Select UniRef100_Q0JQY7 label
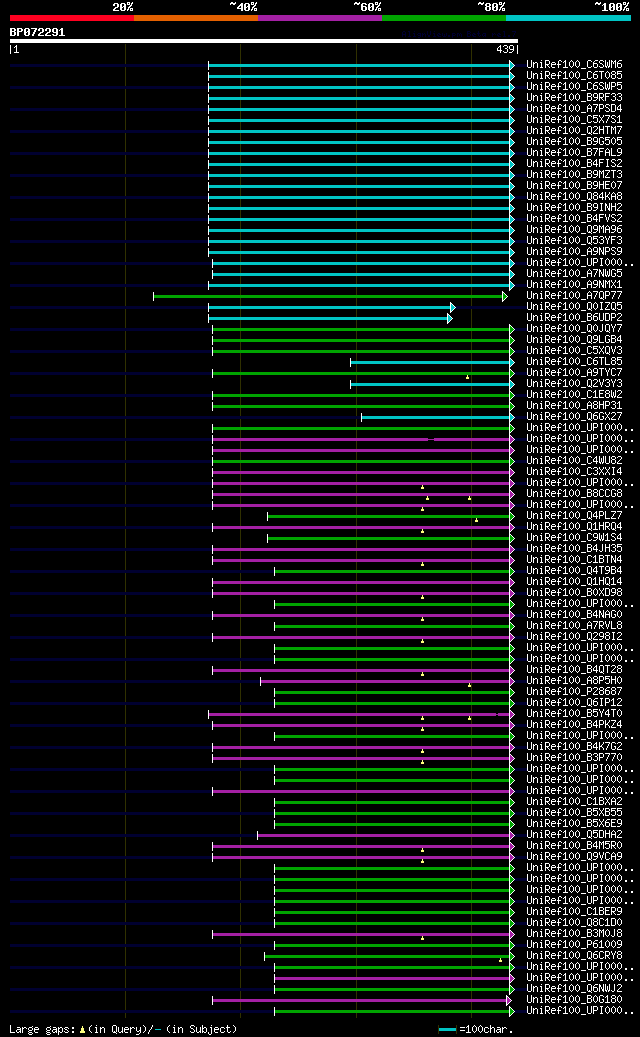This screenshot has width=640, height=1037. point(575,329)
